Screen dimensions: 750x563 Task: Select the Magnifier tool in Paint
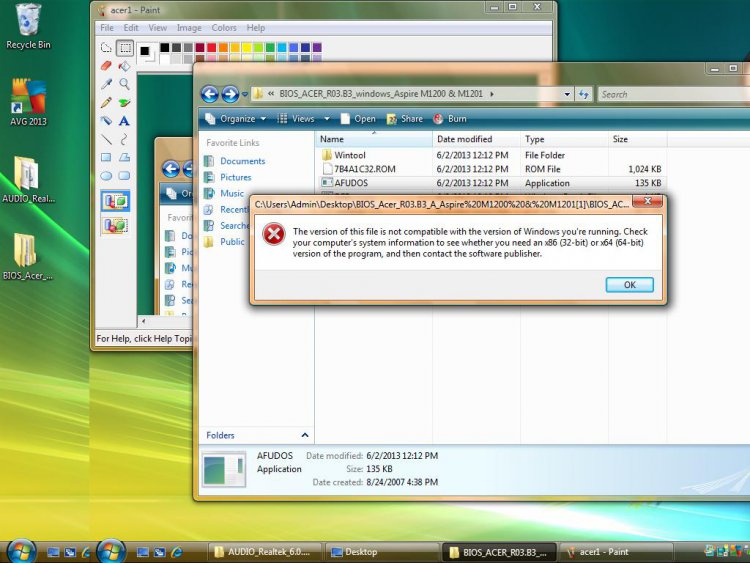125,84
